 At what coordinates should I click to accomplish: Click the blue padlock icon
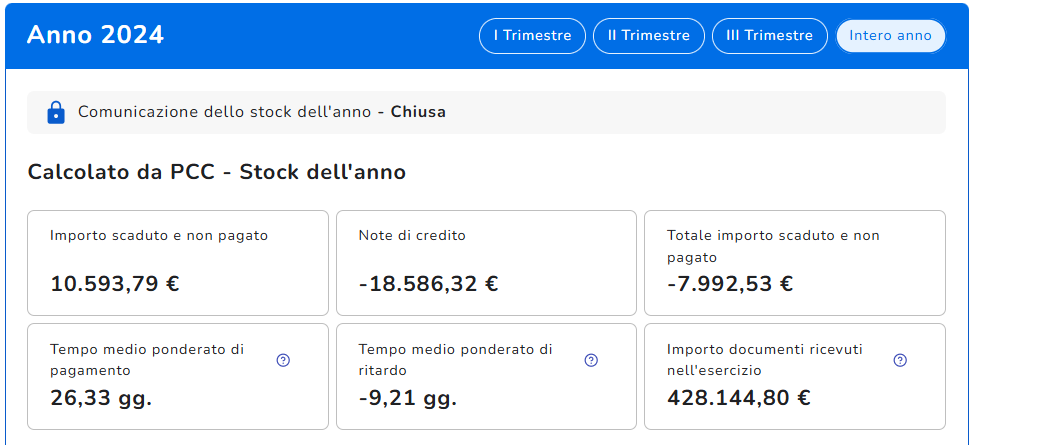click(x=56, y=112)
